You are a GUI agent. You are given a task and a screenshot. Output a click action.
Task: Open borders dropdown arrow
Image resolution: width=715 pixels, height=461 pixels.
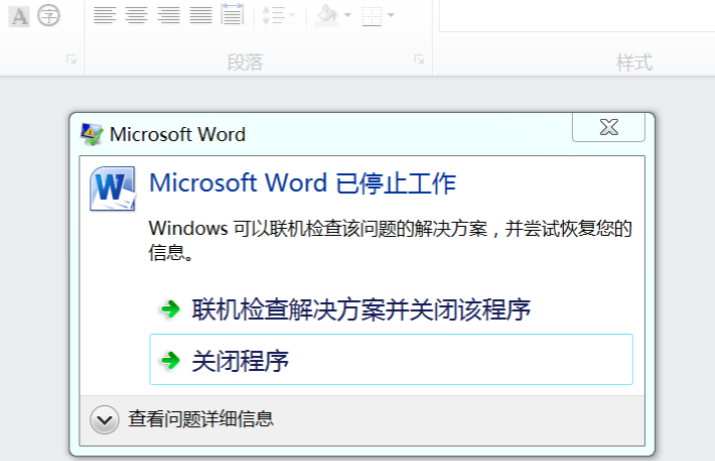[x=391, y=15]
